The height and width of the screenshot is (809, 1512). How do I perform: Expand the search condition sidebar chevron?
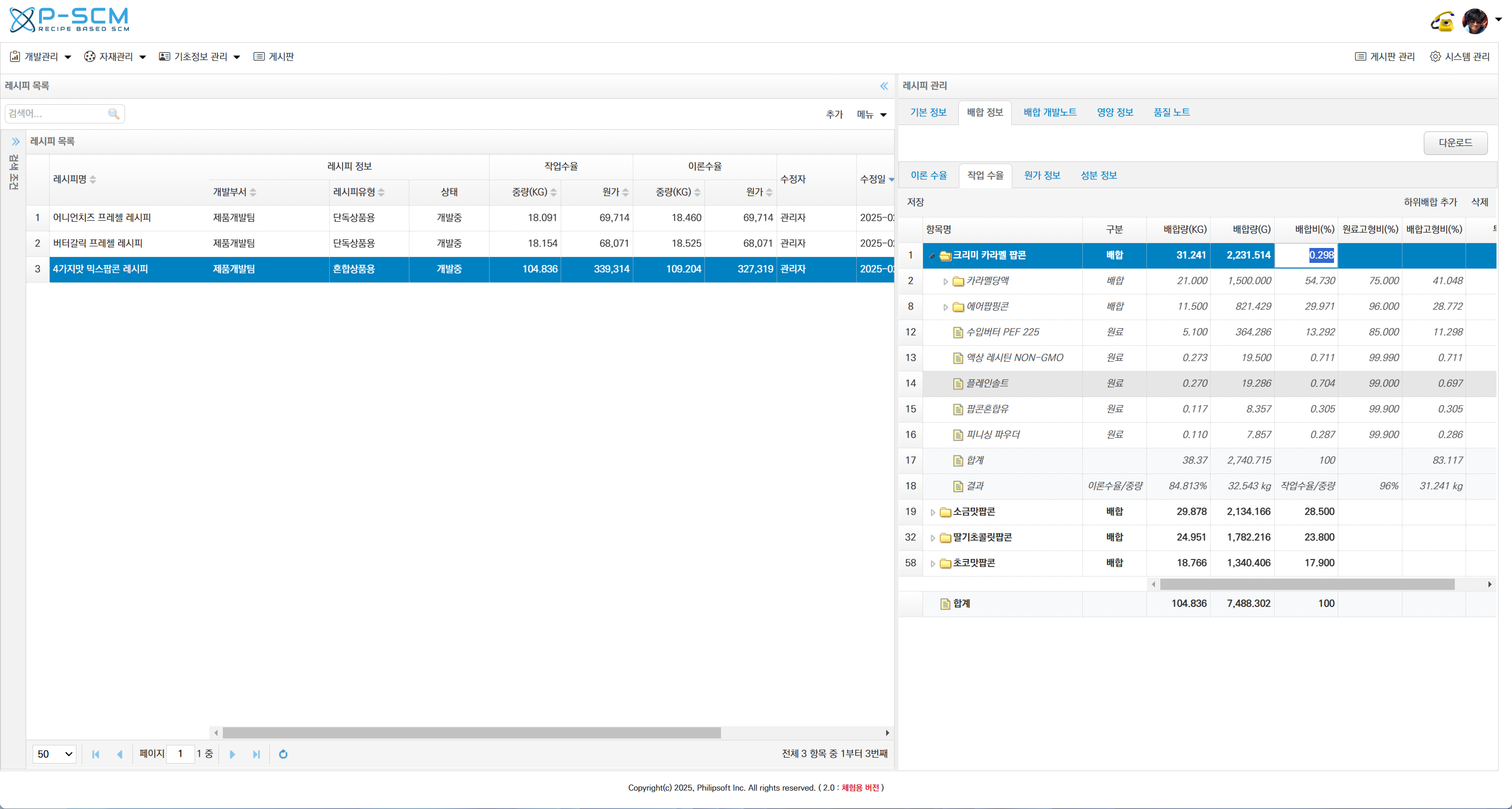point(16,142)
